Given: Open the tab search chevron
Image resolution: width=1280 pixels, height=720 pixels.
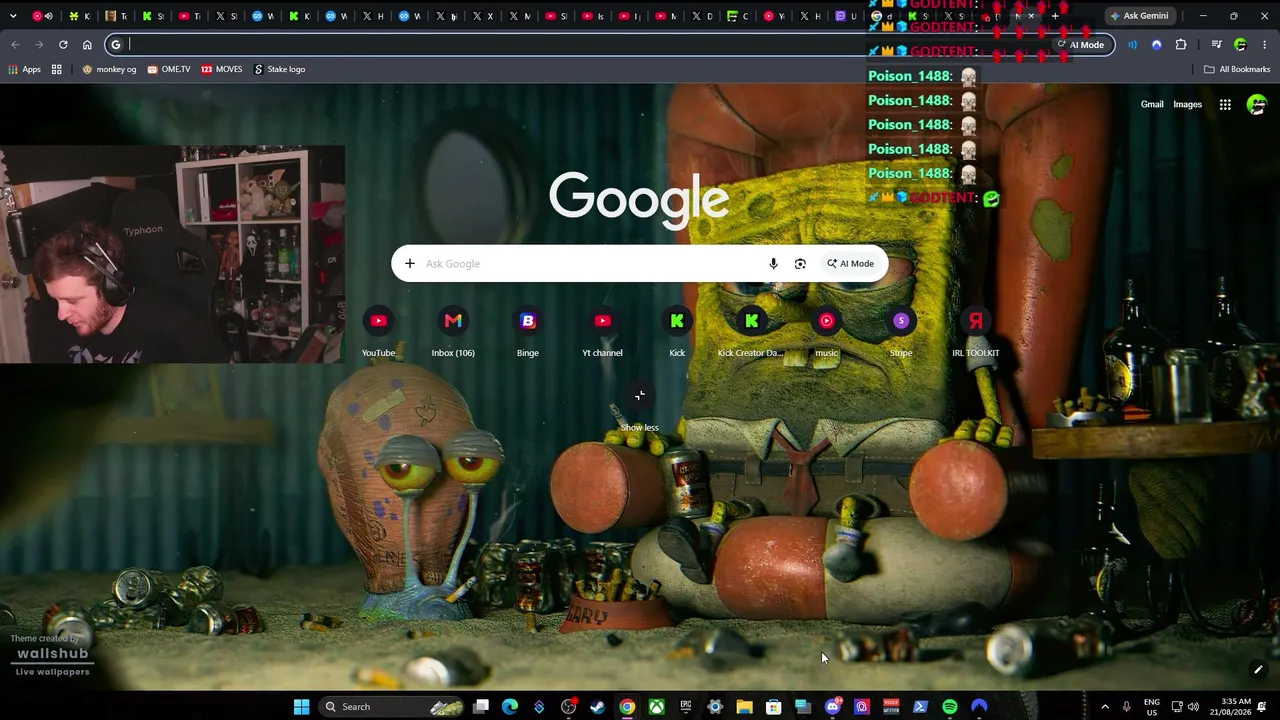Looking at the screenshot, I should pos(13,16).
